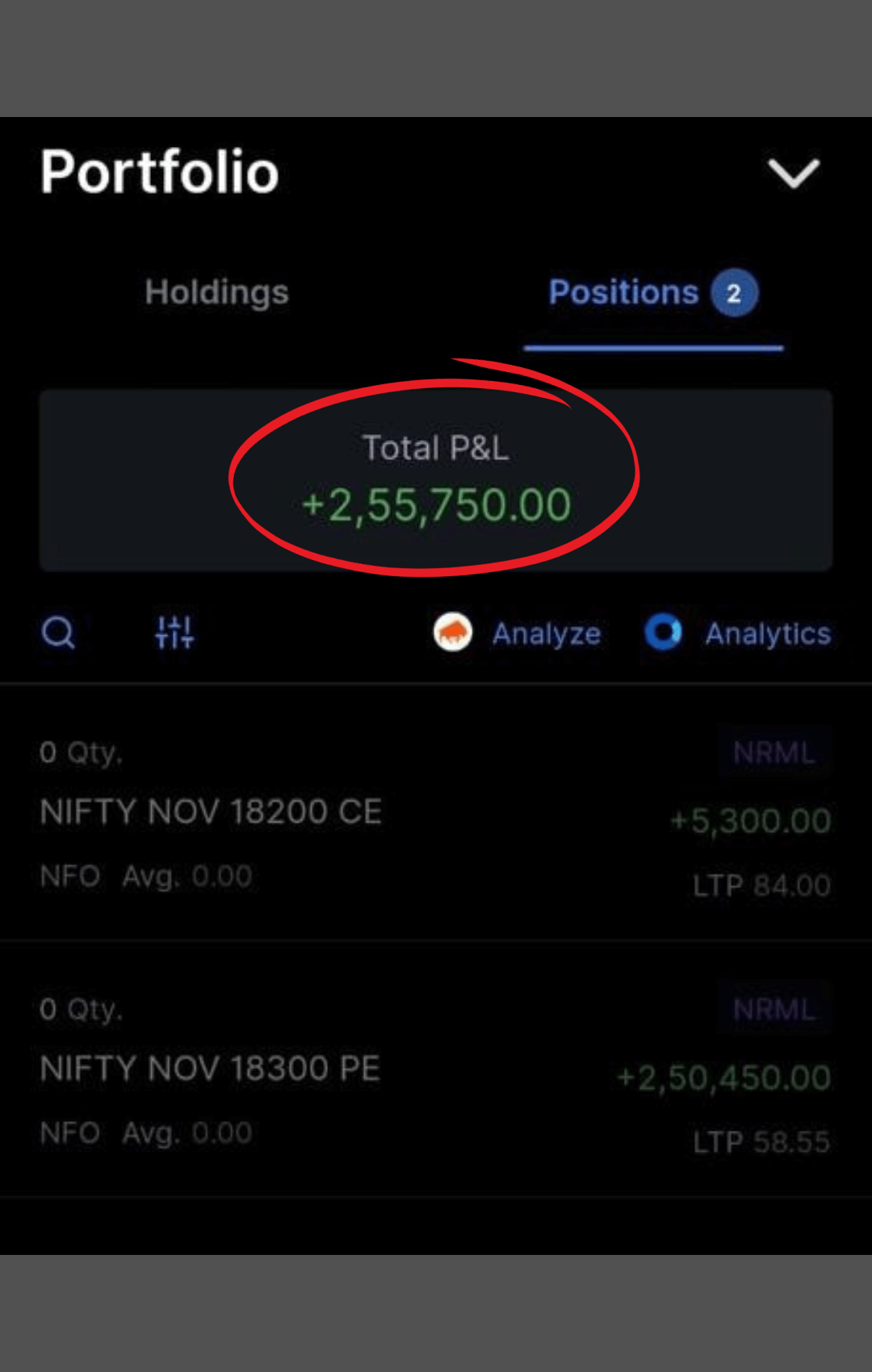
Task: Click the search magnifier icon
Action: pos(58,633)
